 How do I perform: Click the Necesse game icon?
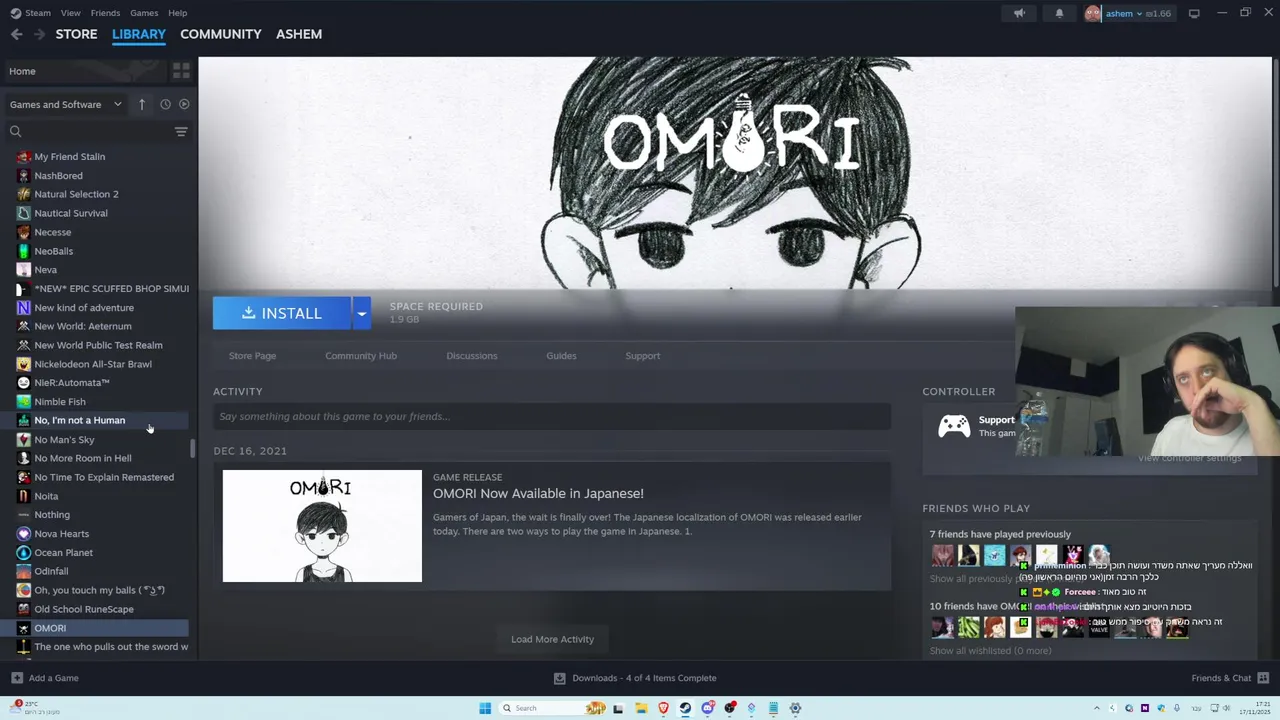tap(24, 232)
